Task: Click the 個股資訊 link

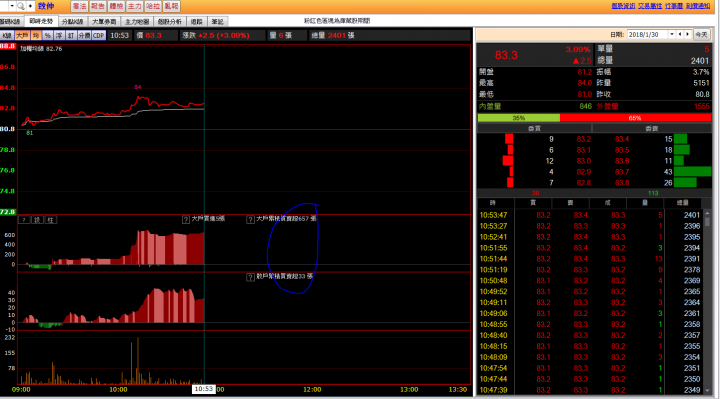Action: [x=623, y=6]
